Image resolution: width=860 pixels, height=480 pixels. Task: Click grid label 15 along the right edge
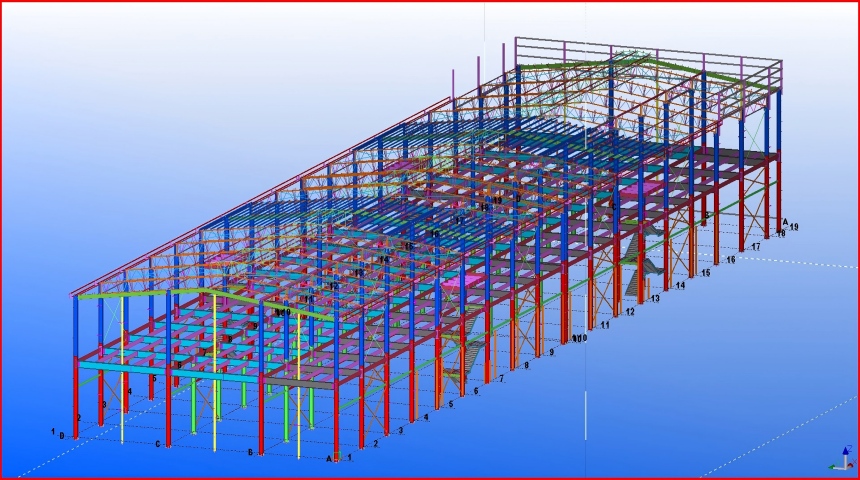click(x=705, y=272)
